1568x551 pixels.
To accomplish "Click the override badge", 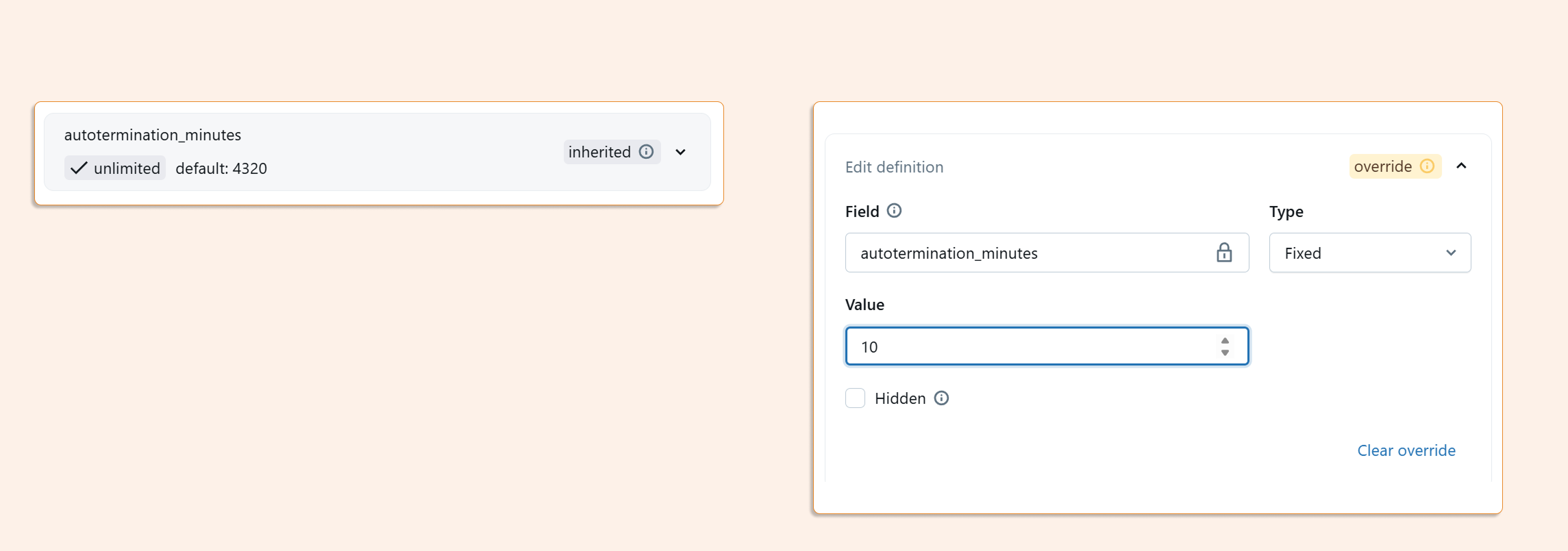I will coord(1395,166).
